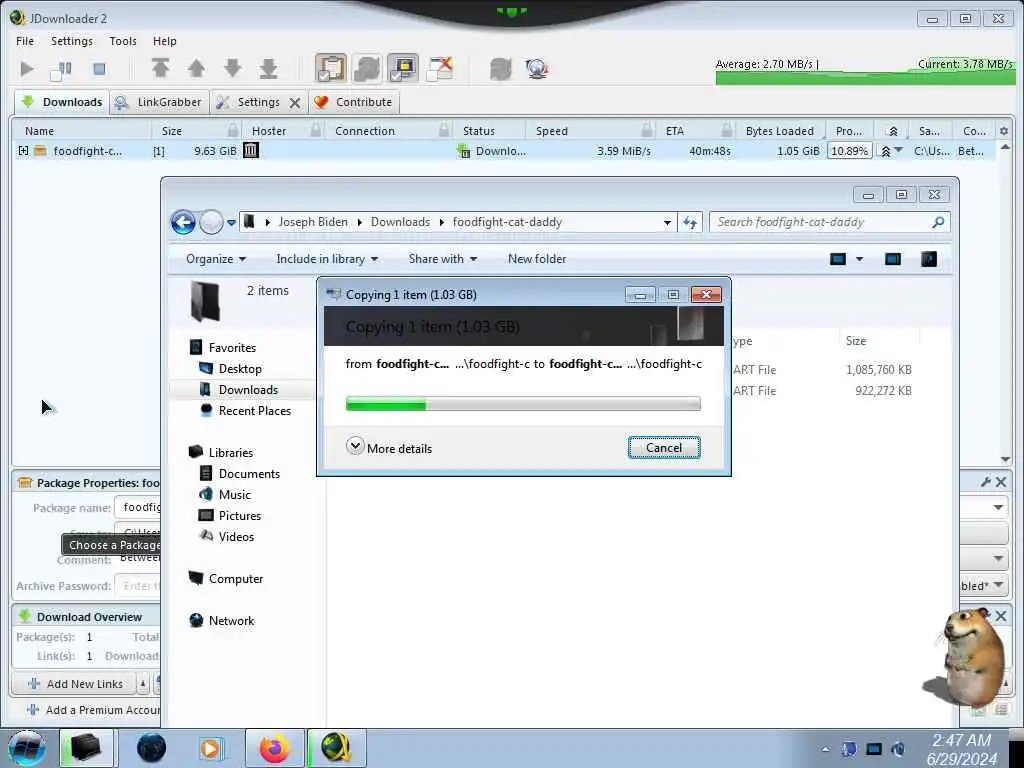Click the hoster icon in the package row
This screenshot has height=768, width=1024.
(x=251, y=150)
